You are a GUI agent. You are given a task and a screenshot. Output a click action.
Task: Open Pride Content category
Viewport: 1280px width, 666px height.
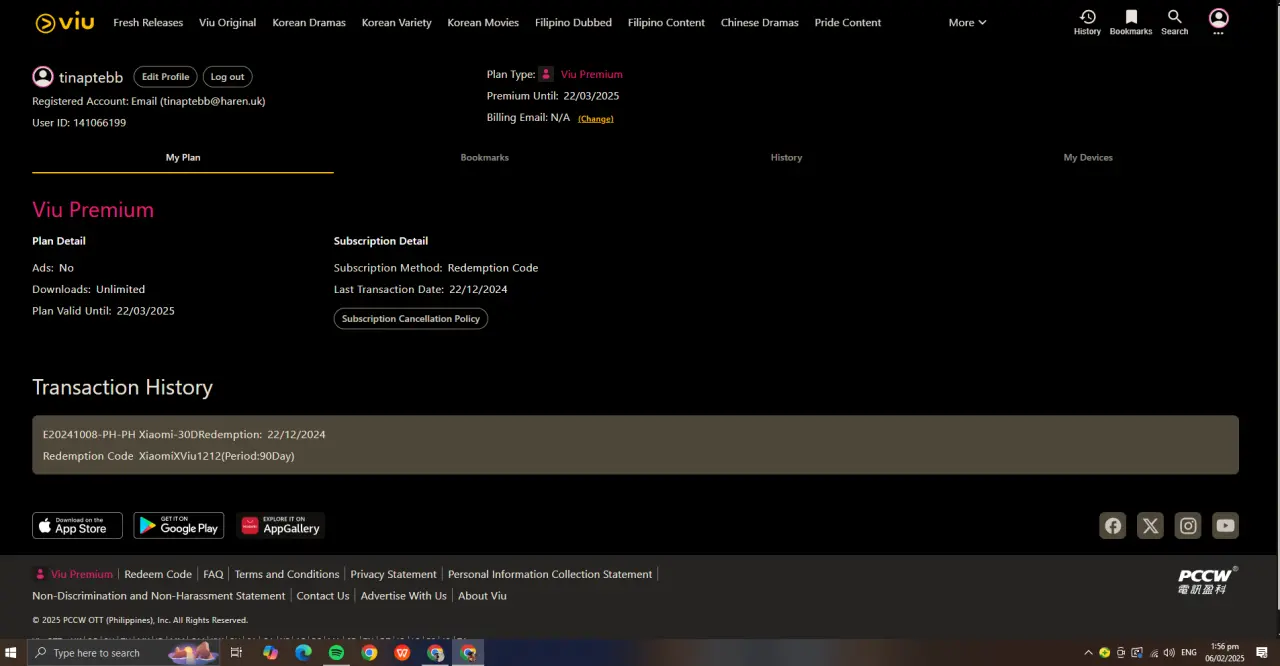(x=848, y=22)
